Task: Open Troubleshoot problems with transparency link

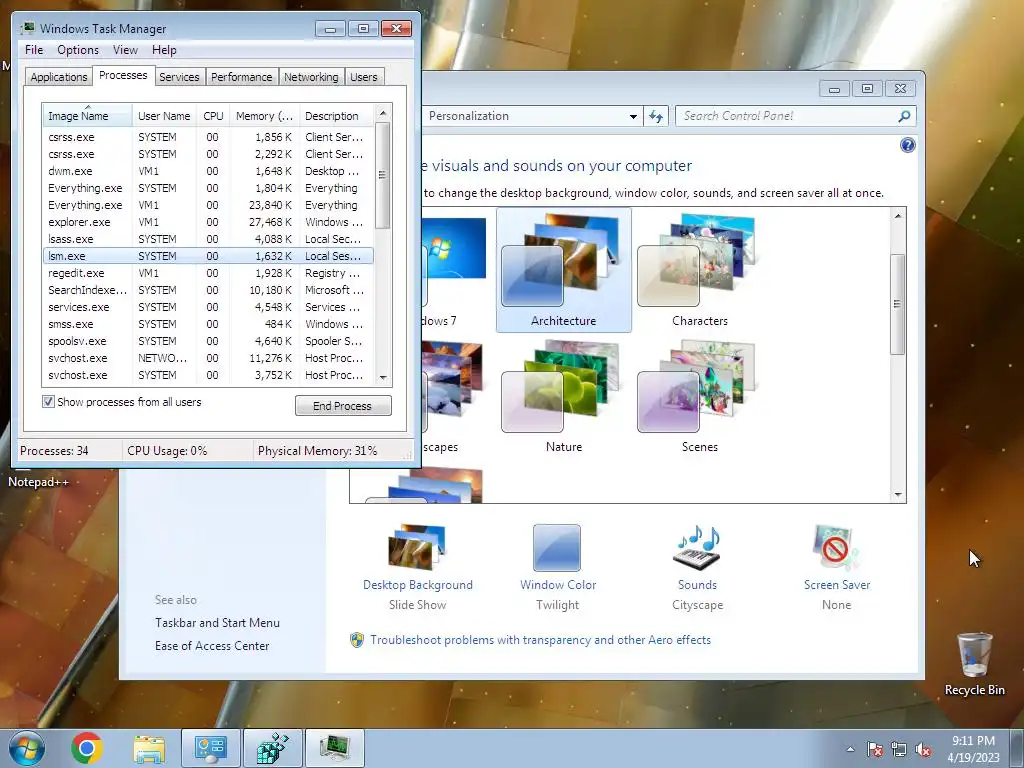Action: pos(540,640)
